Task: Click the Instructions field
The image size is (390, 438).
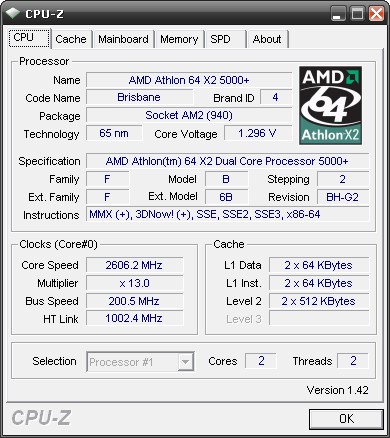Action: 228,214
